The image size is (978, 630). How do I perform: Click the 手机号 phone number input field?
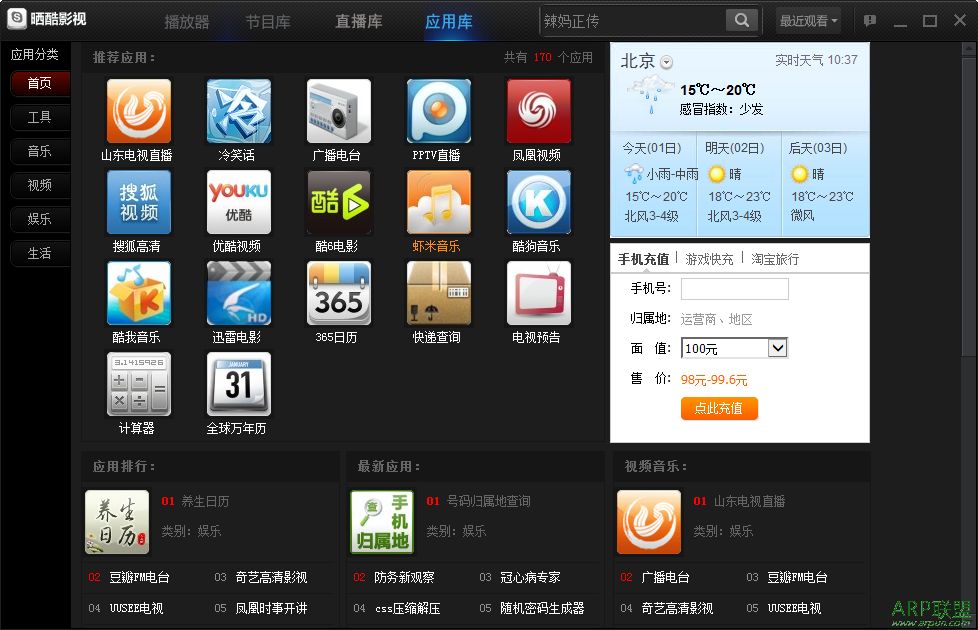[735, 289]
